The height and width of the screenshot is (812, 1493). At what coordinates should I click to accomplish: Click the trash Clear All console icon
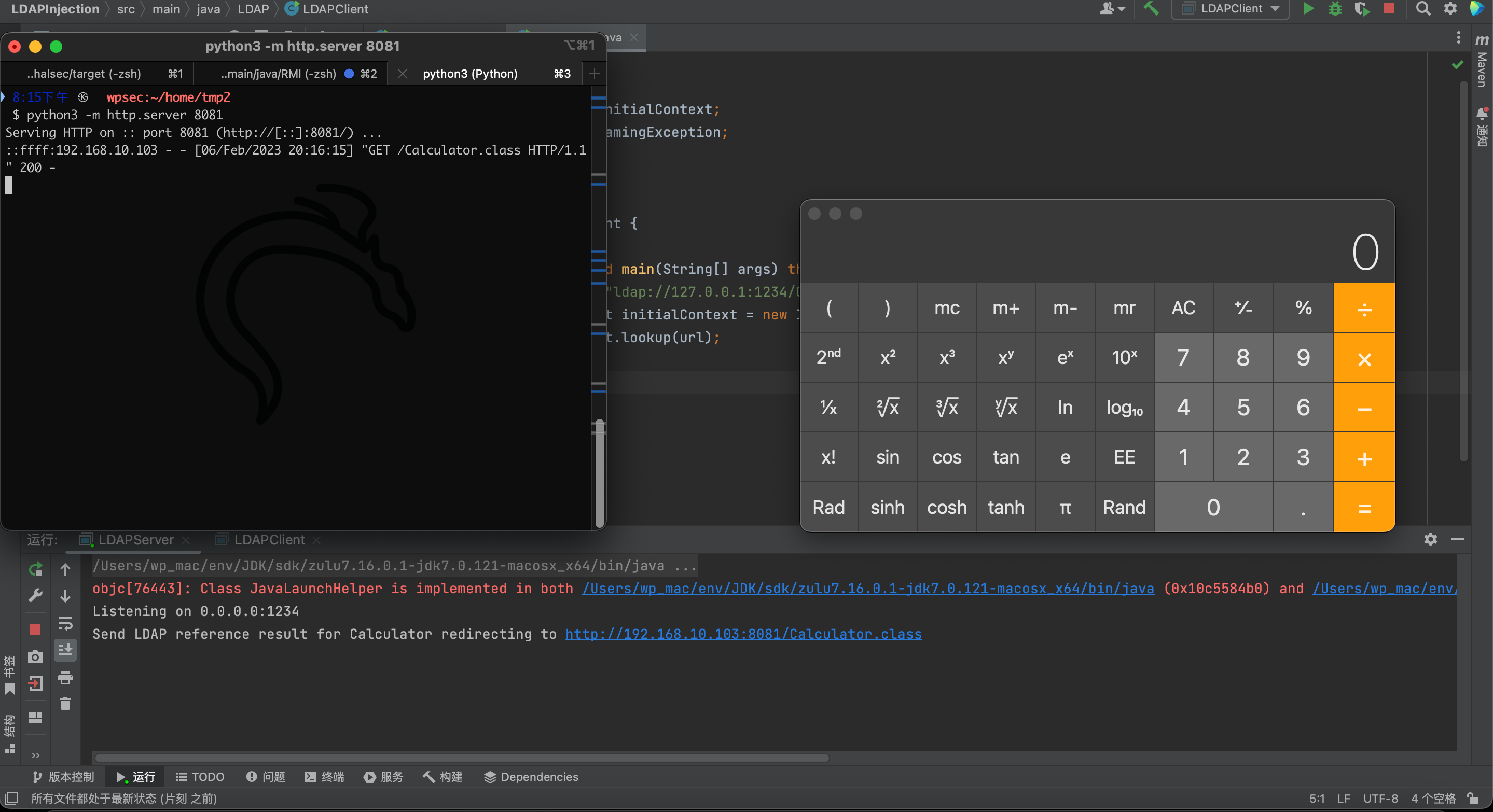click(x=65, y=704)
